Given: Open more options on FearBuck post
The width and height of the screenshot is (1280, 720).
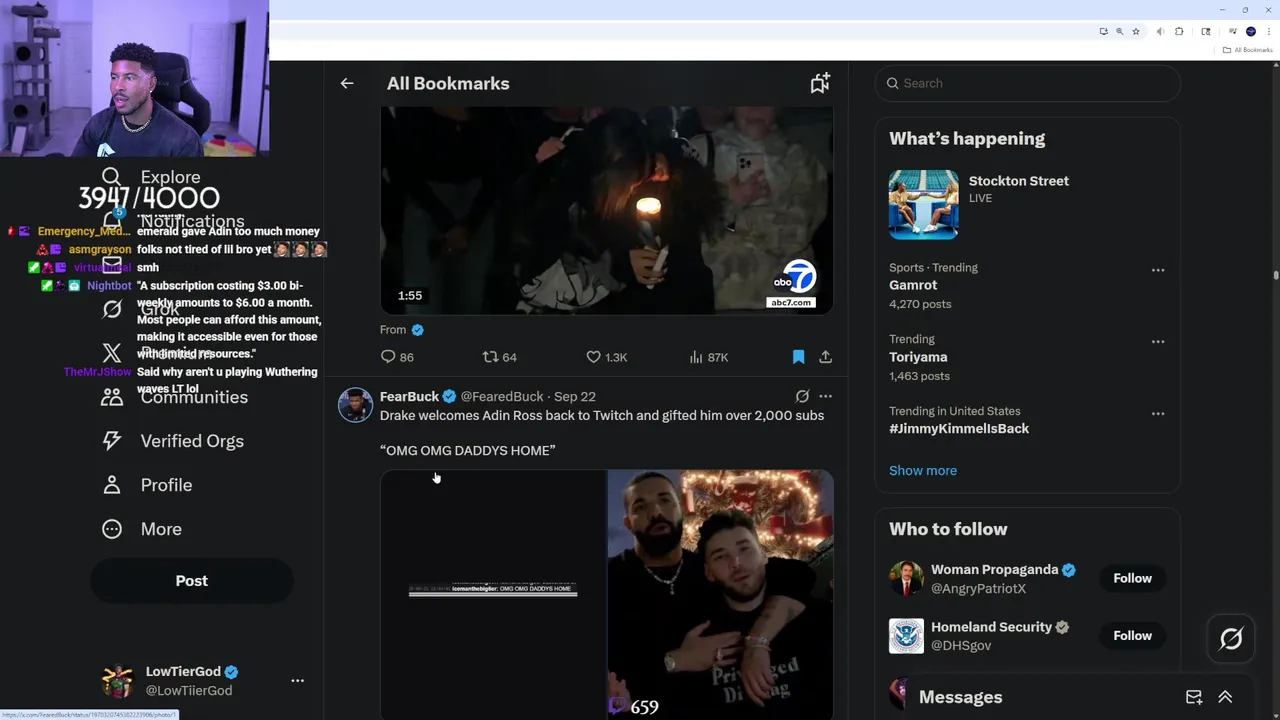Looking at the screenshot, I should pyautogui.click(x=825, y=397).
